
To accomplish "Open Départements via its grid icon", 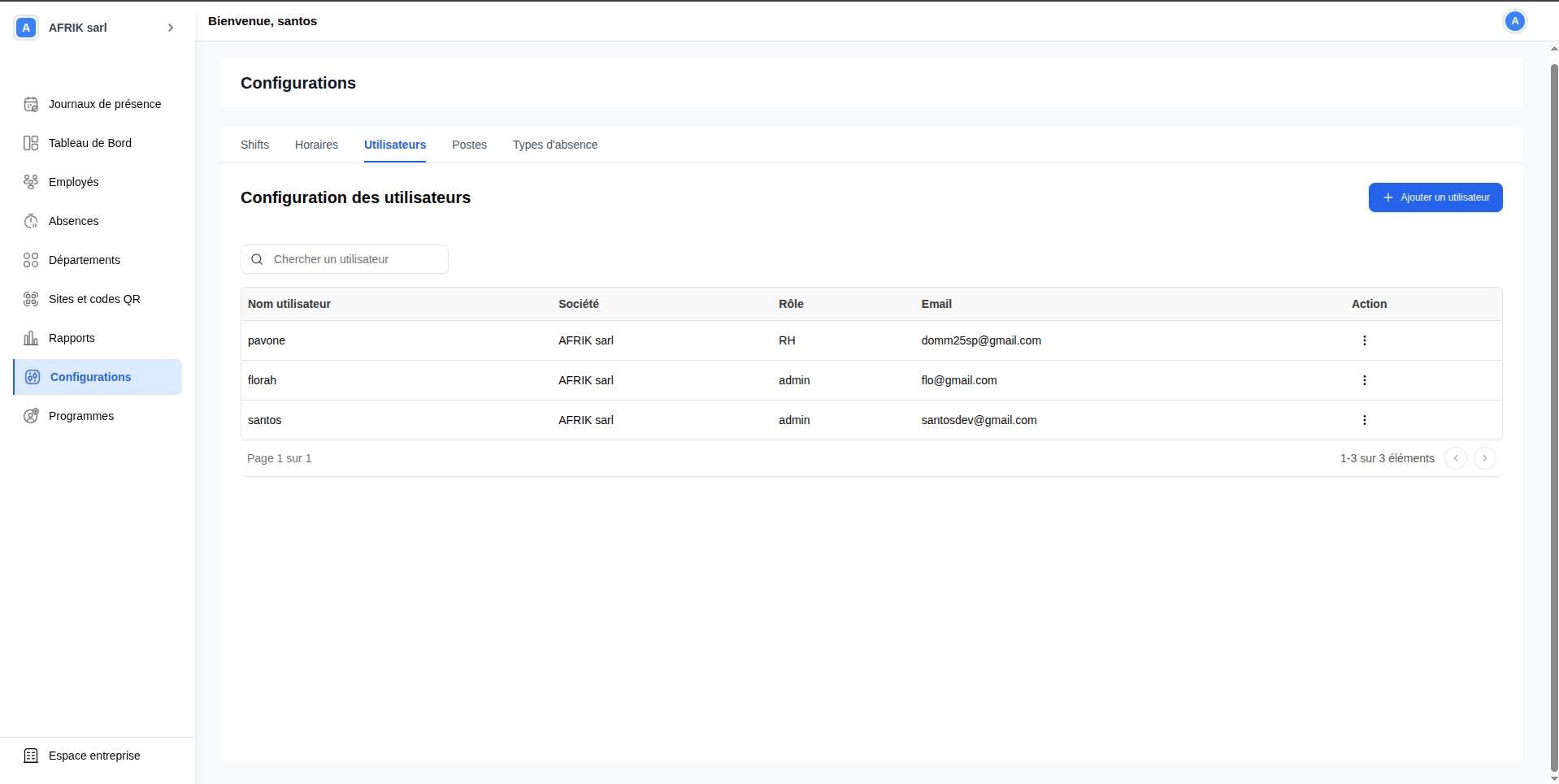I will [31, 260].
